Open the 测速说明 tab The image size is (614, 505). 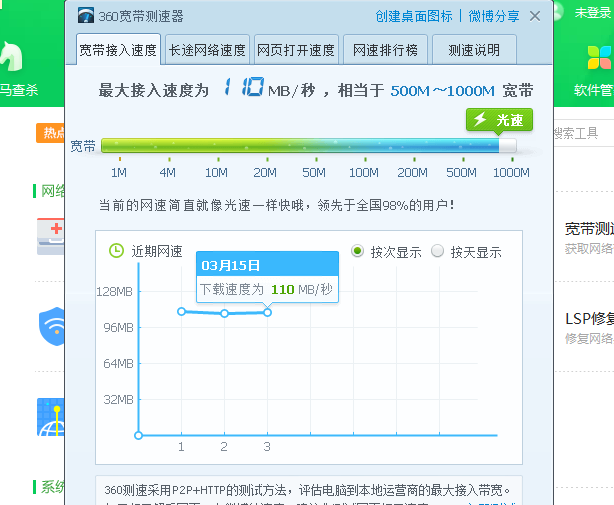pyautogui.click(x=474, y=50)
